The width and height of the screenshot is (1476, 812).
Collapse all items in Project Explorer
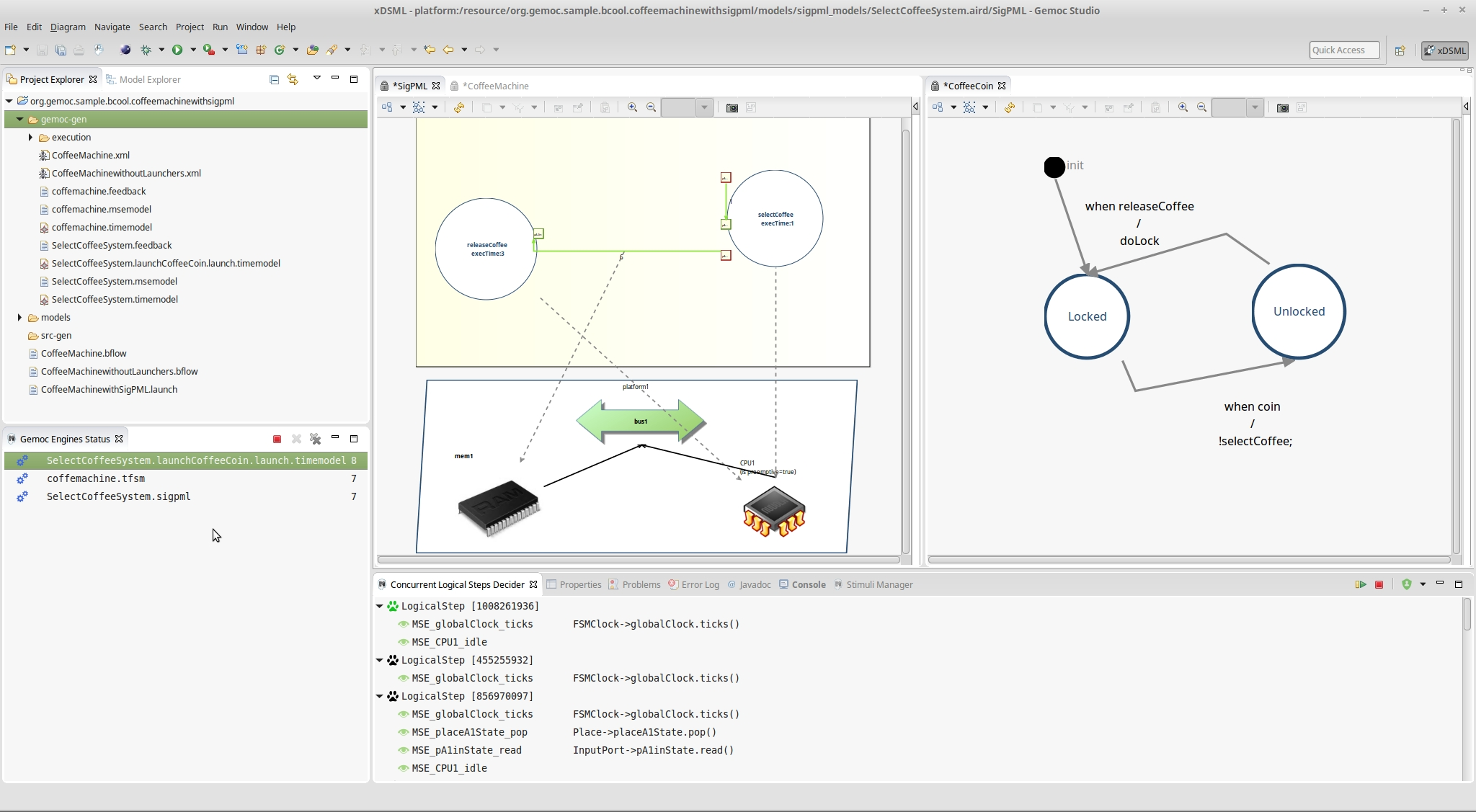point(274,79)
